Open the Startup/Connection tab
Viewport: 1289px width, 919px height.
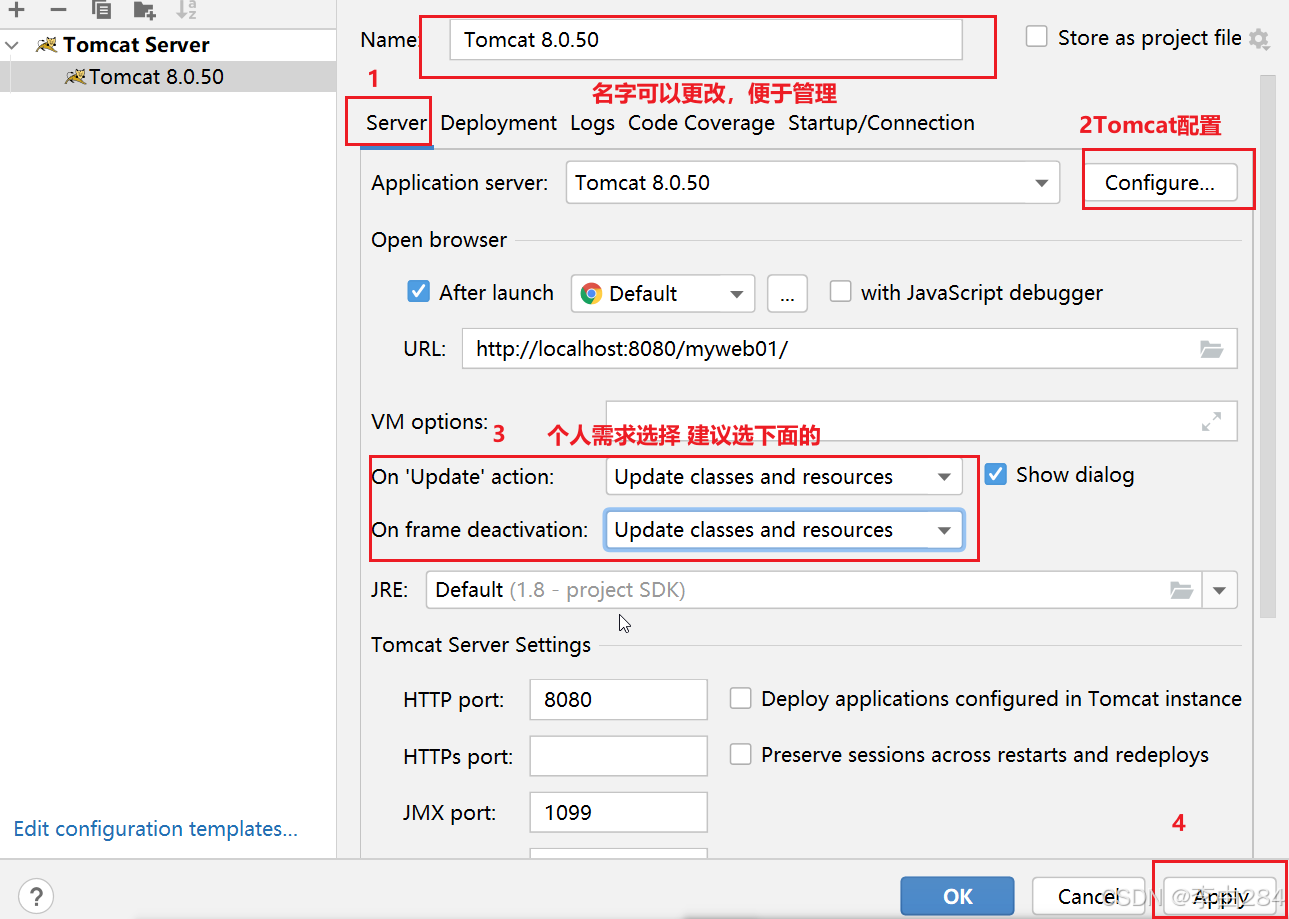881,123
